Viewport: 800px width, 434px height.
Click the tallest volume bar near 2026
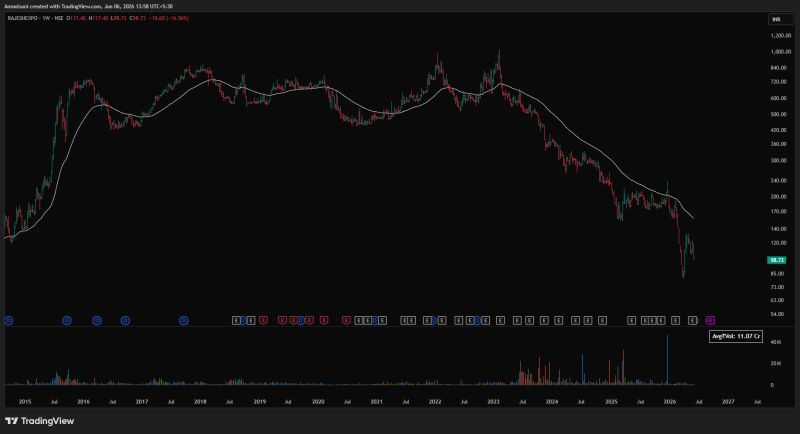point(667,360)
